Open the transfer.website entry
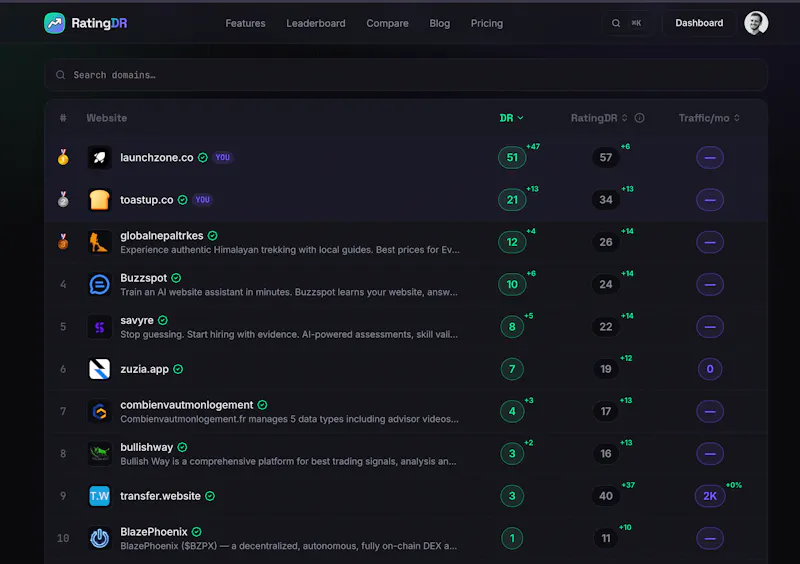This screenshot has width=800, height=564. coord(160,496)
